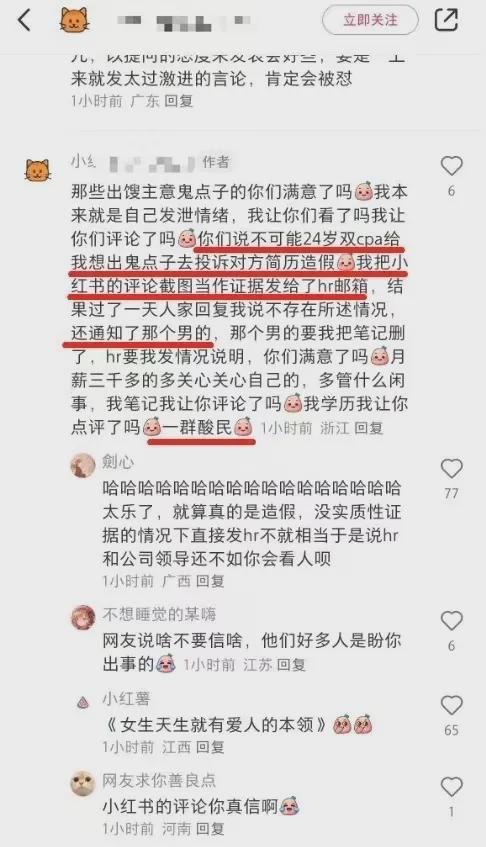Like 不想睡觉的某嗨's comment heart
486x847 pixels.
click(x=451, y=621)
